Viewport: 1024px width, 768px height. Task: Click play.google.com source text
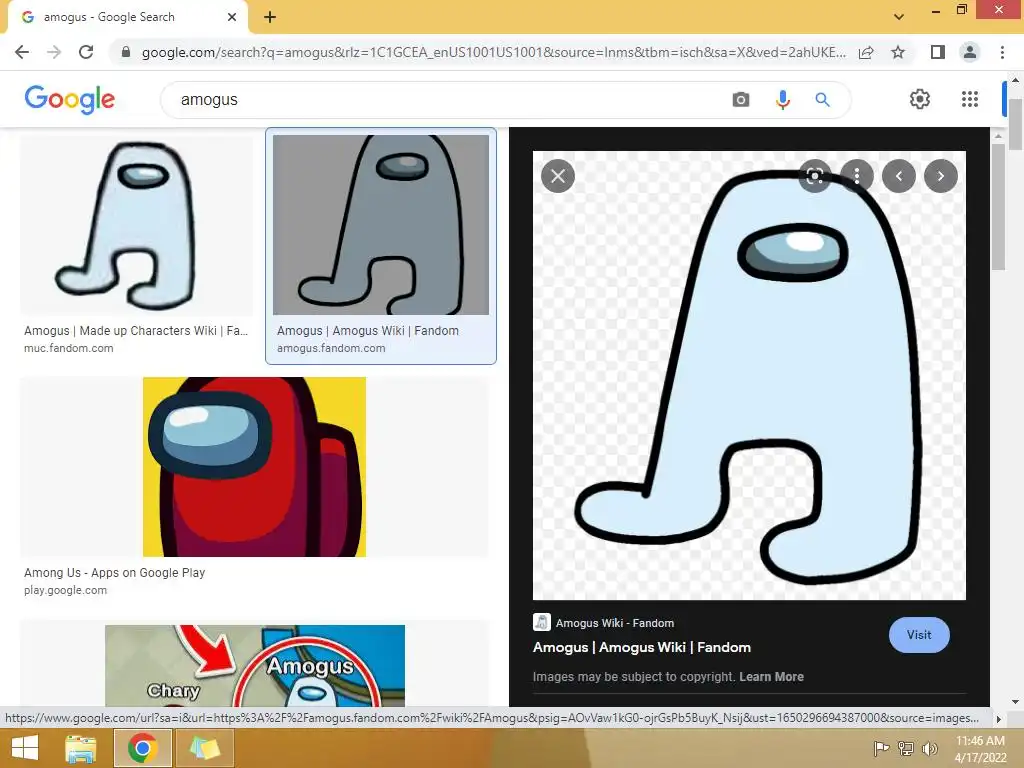(65, 590)
